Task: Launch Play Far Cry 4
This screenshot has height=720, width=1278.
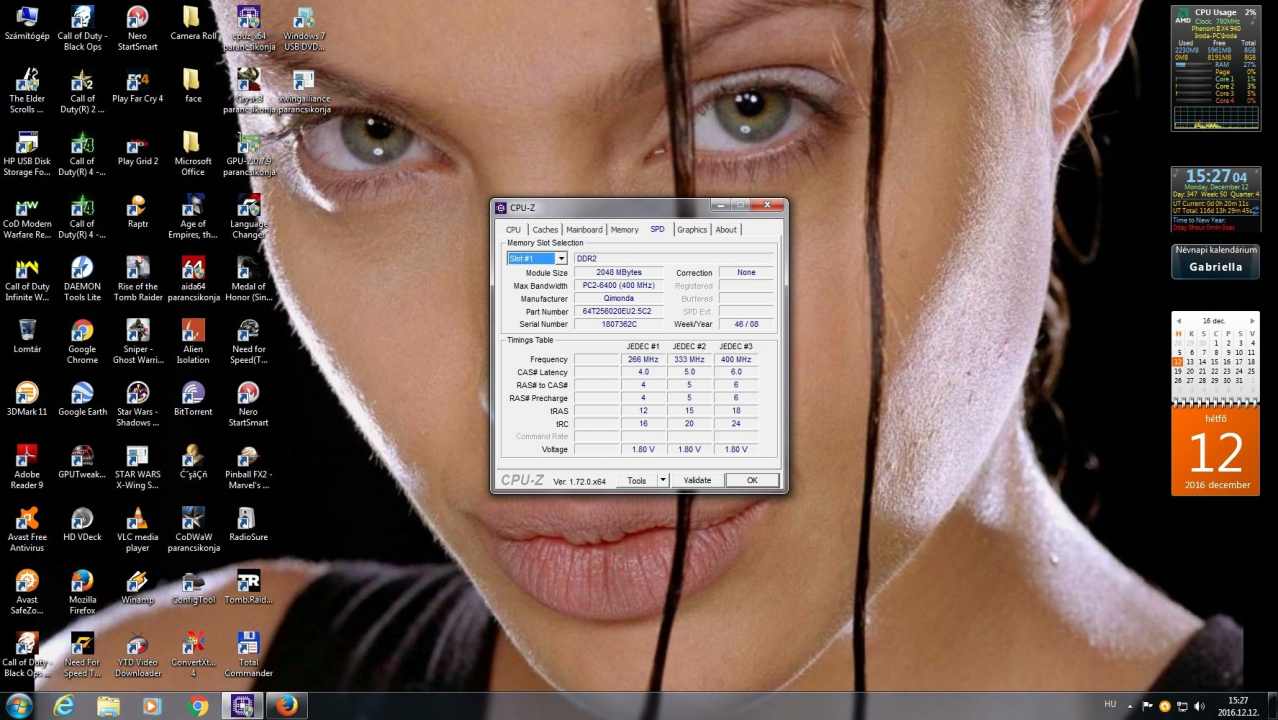Action: point(138,86)
